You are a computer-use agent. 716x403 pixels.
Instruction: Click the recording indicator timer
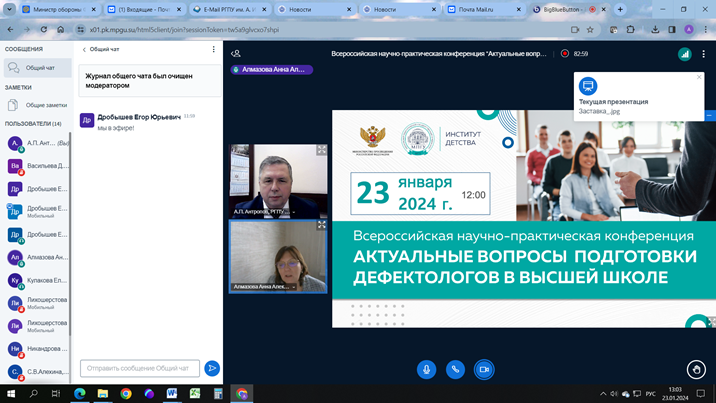click(574, 54)
